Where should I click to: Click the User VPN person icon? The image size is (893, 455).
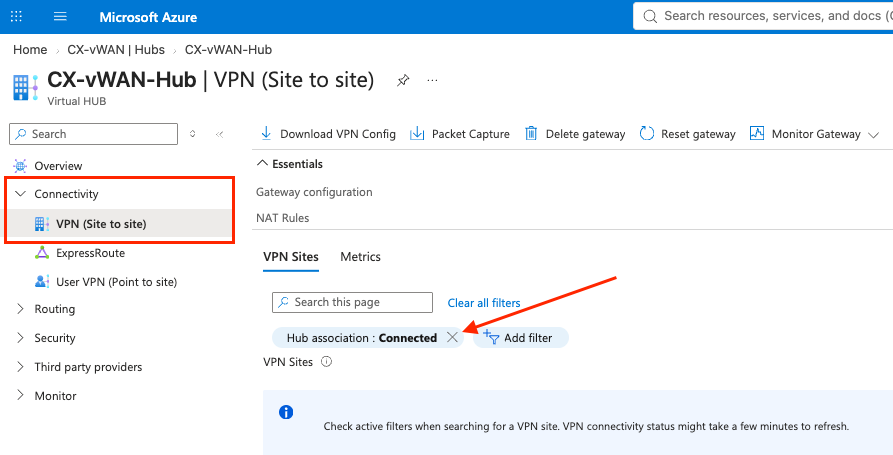click(x=42, y=281)
